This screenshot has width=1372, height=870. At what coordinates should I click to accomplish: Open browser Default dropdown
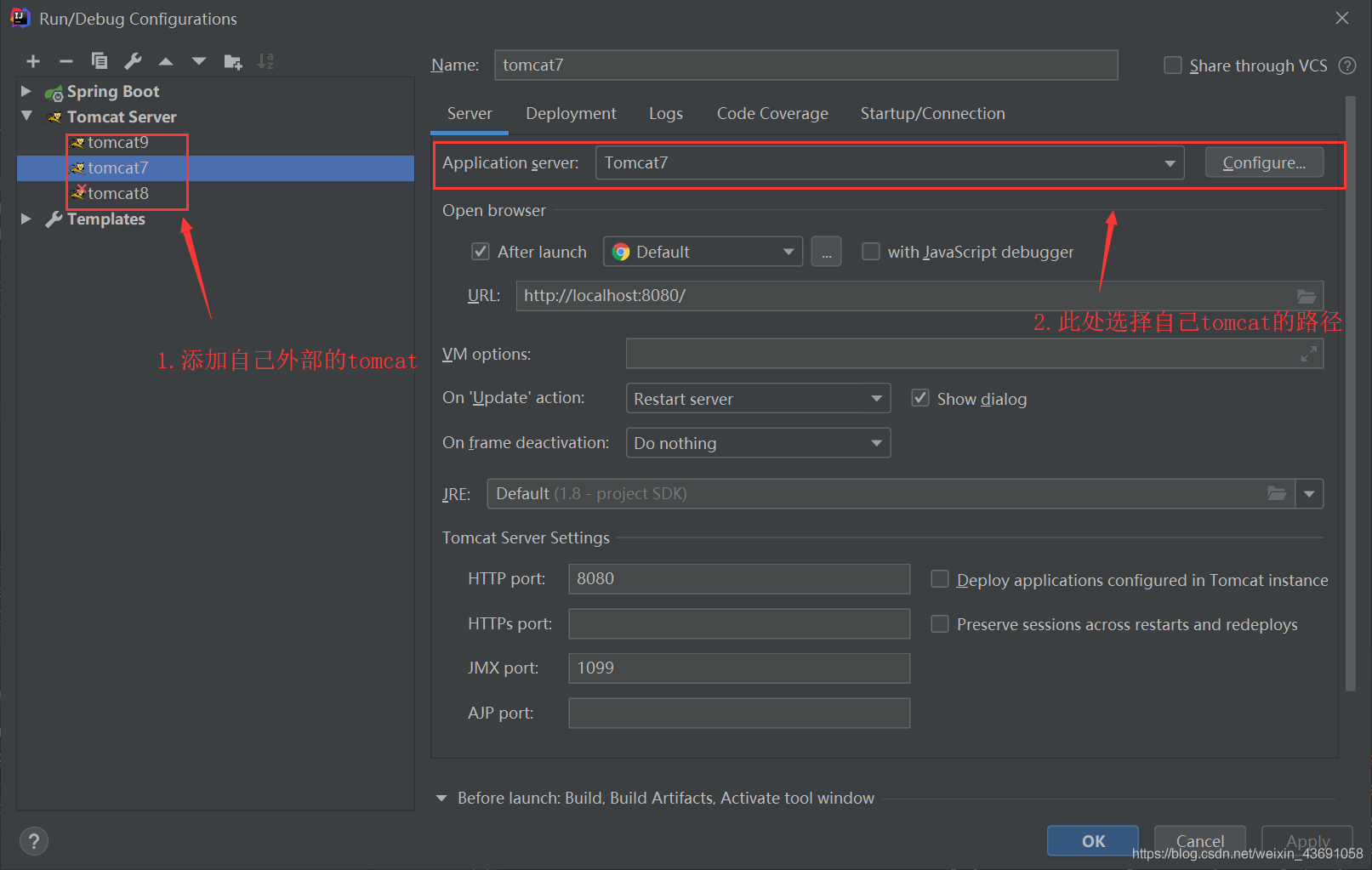[703, 252]
